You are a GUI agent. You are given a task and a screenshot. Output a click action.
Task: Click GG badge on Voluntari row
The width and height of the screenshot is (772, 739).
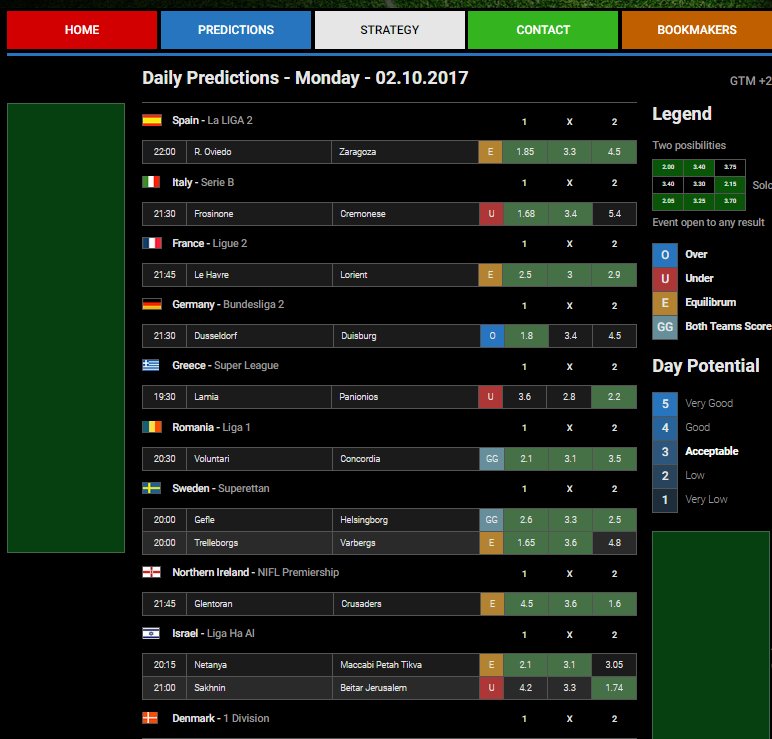coord(491,459)
